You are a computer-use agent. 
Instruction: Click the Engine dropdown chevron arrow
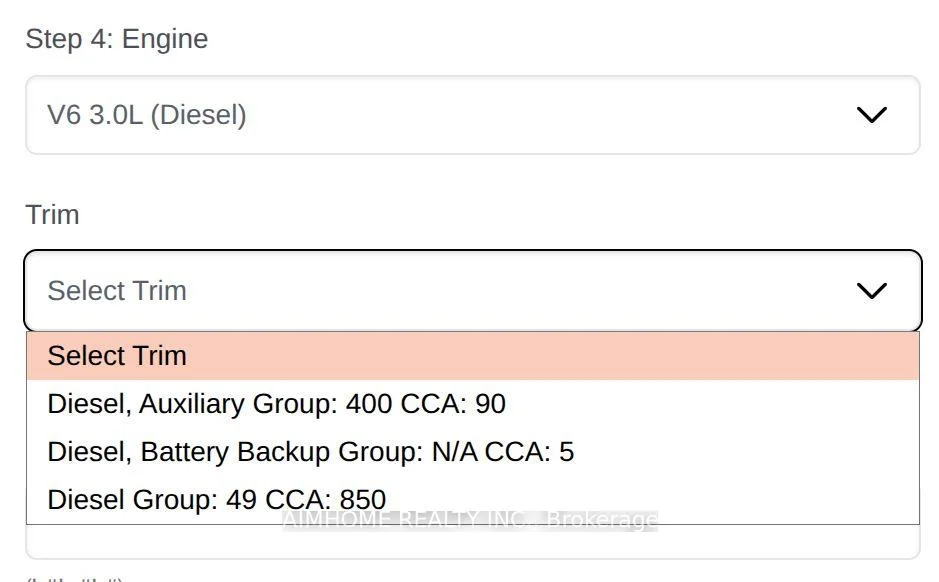pos(872,115)
